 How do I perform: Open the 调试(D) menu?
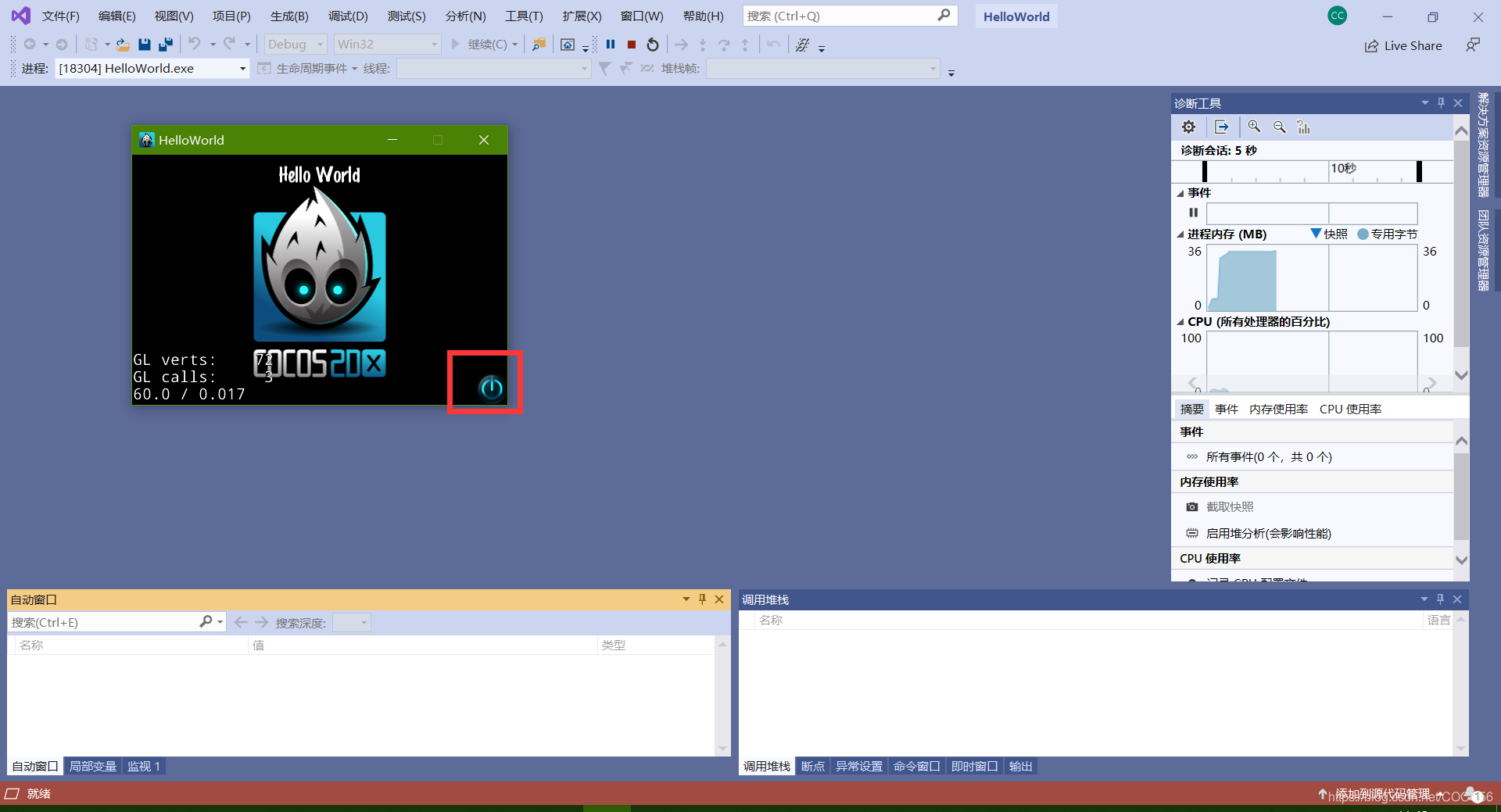pyautogui.click(x=348, y=16)
